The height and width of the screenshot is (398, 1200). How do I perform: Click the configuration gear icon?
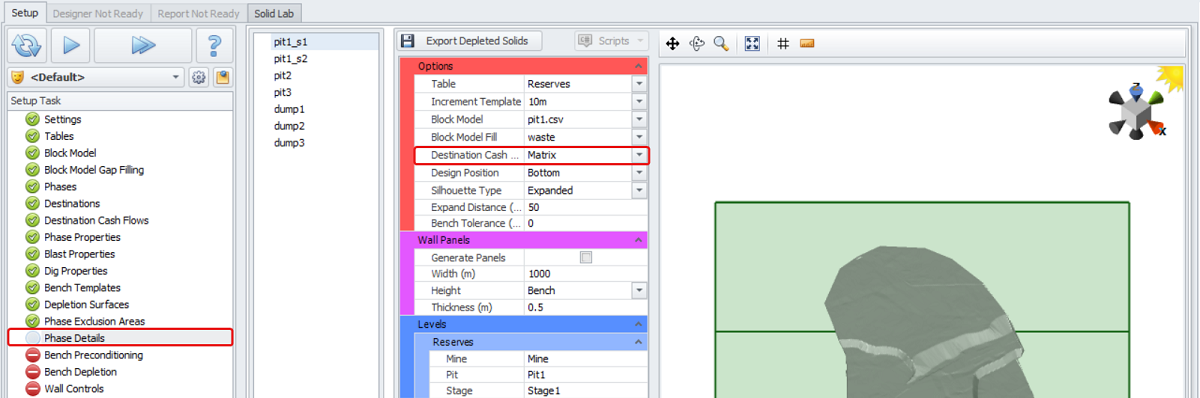[x=199, y=77]
